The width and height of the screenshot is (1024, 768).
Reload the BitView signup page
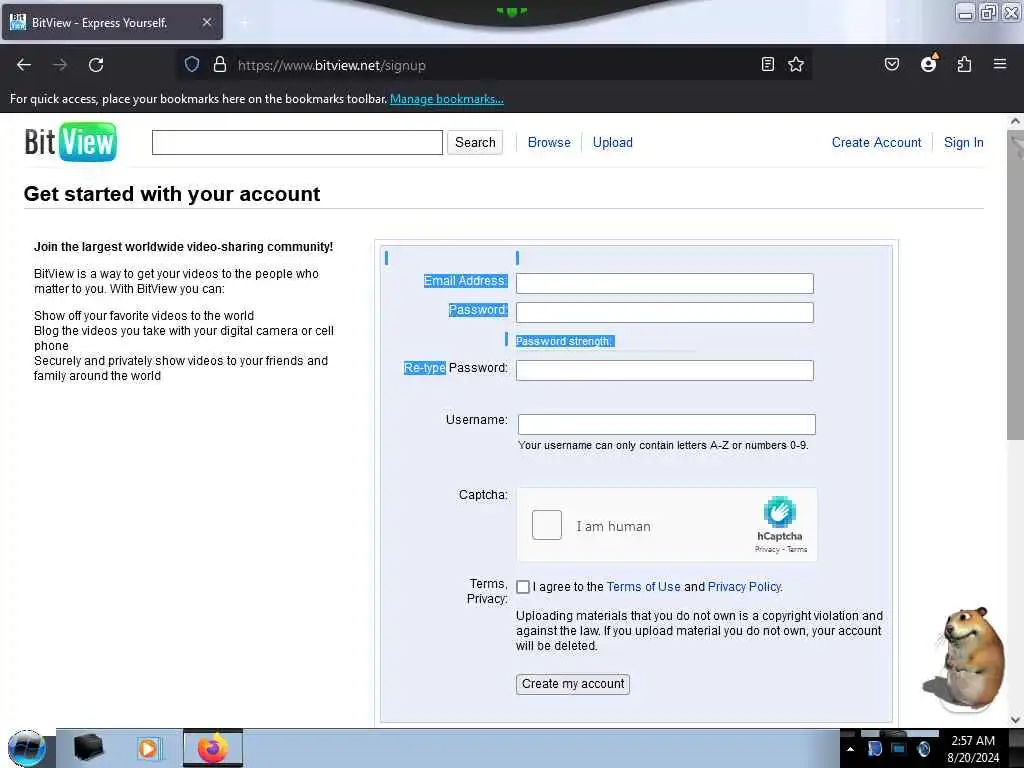click(96, 65)
